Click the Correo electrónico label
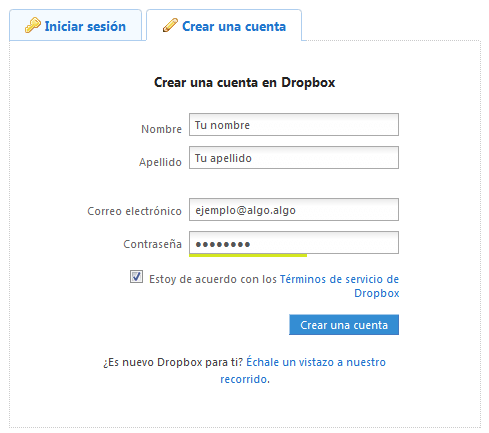This screenshot has height=433, width=489. coord(134,211)
